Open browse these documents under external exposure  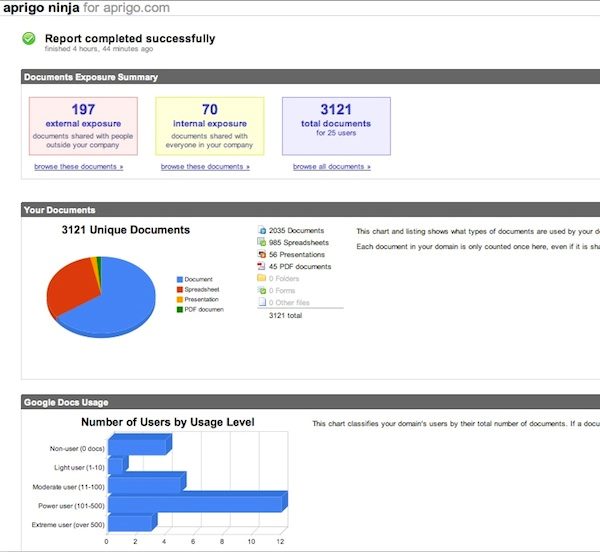[x=78, y=167]
